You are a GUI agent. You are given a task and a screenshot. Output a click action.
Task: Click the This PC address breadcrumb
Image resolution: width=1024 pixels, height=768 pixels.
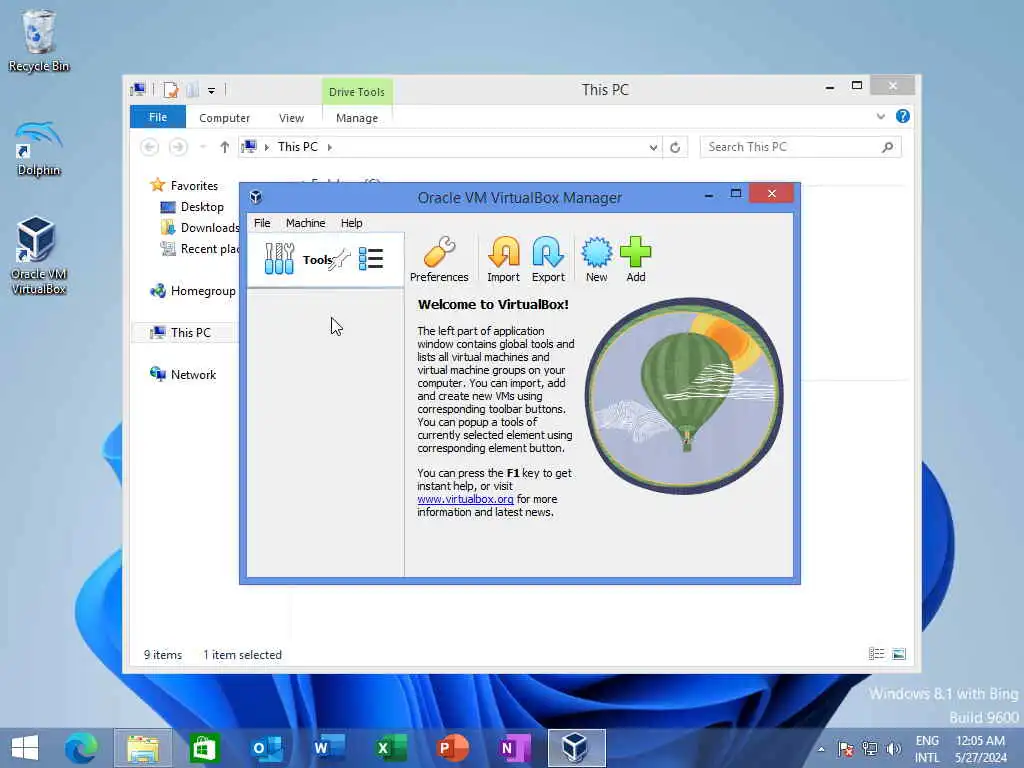coord(297,147)
